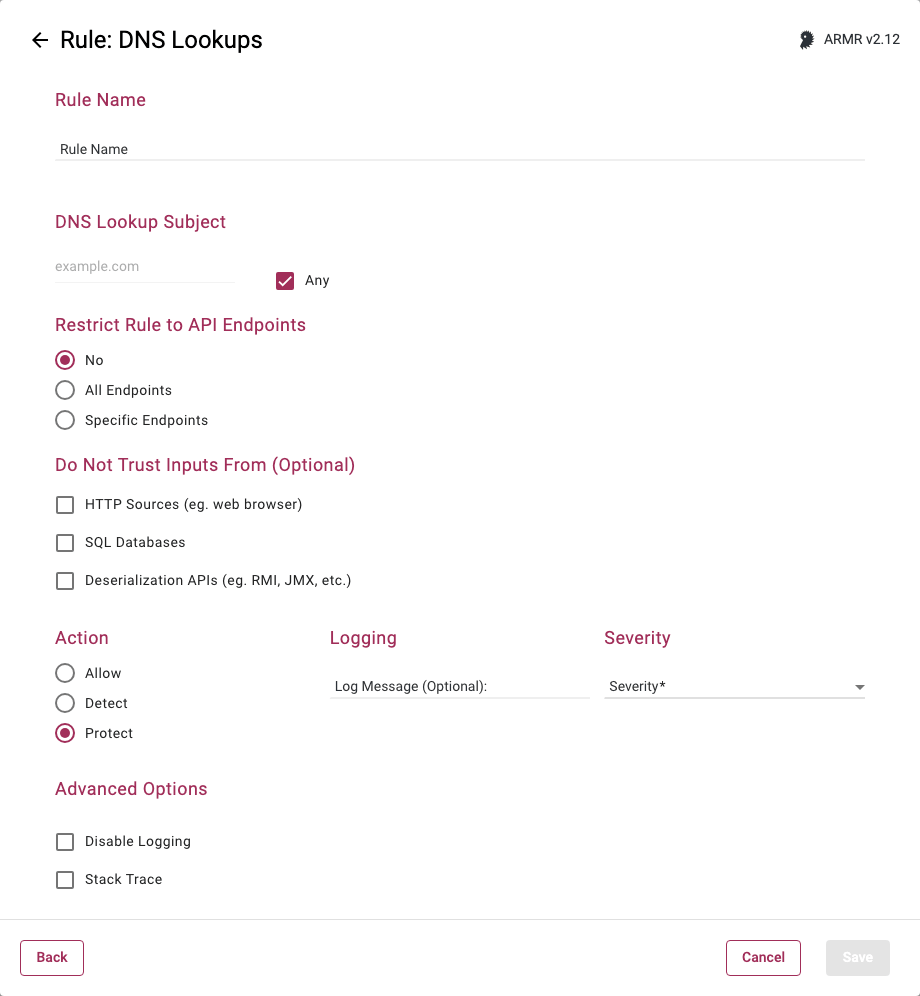Enable HTTP Sources checkbox
The image size is (920, 996).
pyautogui.click(x=65, y=505)
